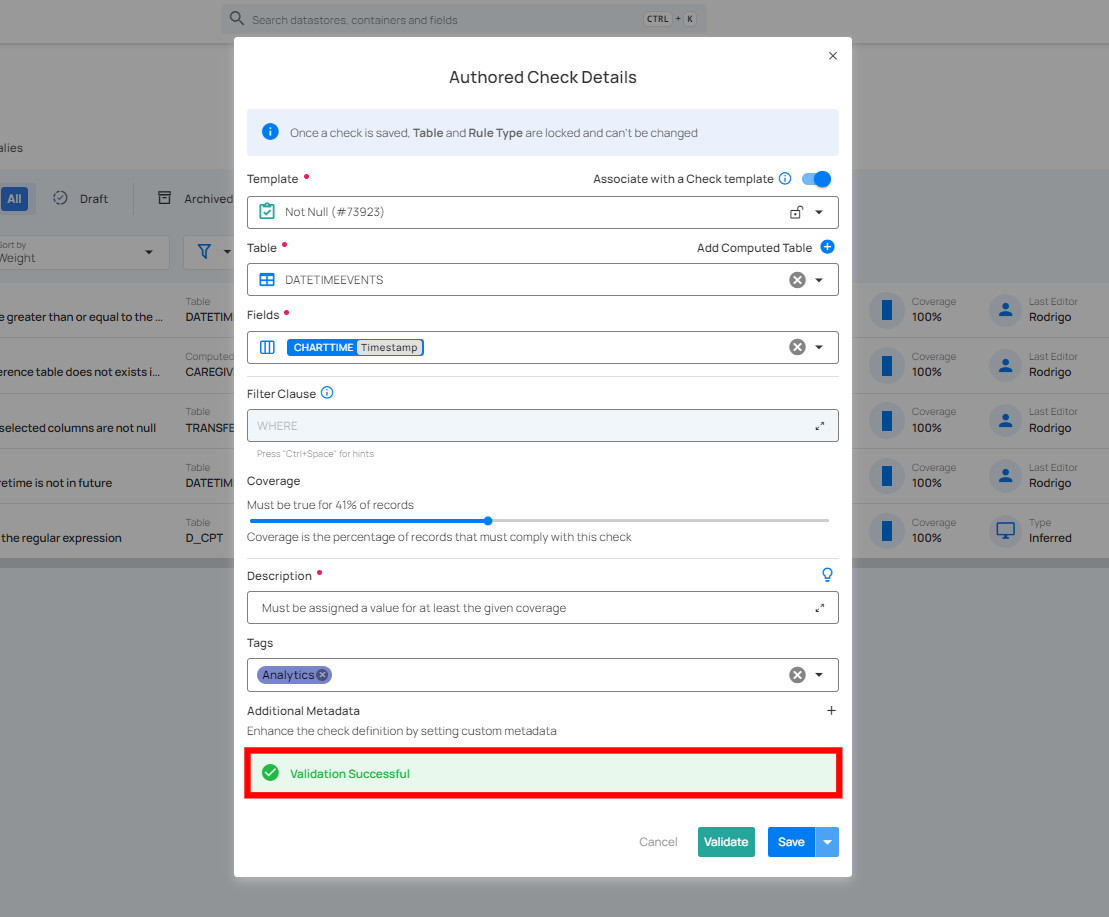This screenshot has width=1109, height=917.
Task: Open the Sort by Weight dropdown
Action: [x=83, y=252]
